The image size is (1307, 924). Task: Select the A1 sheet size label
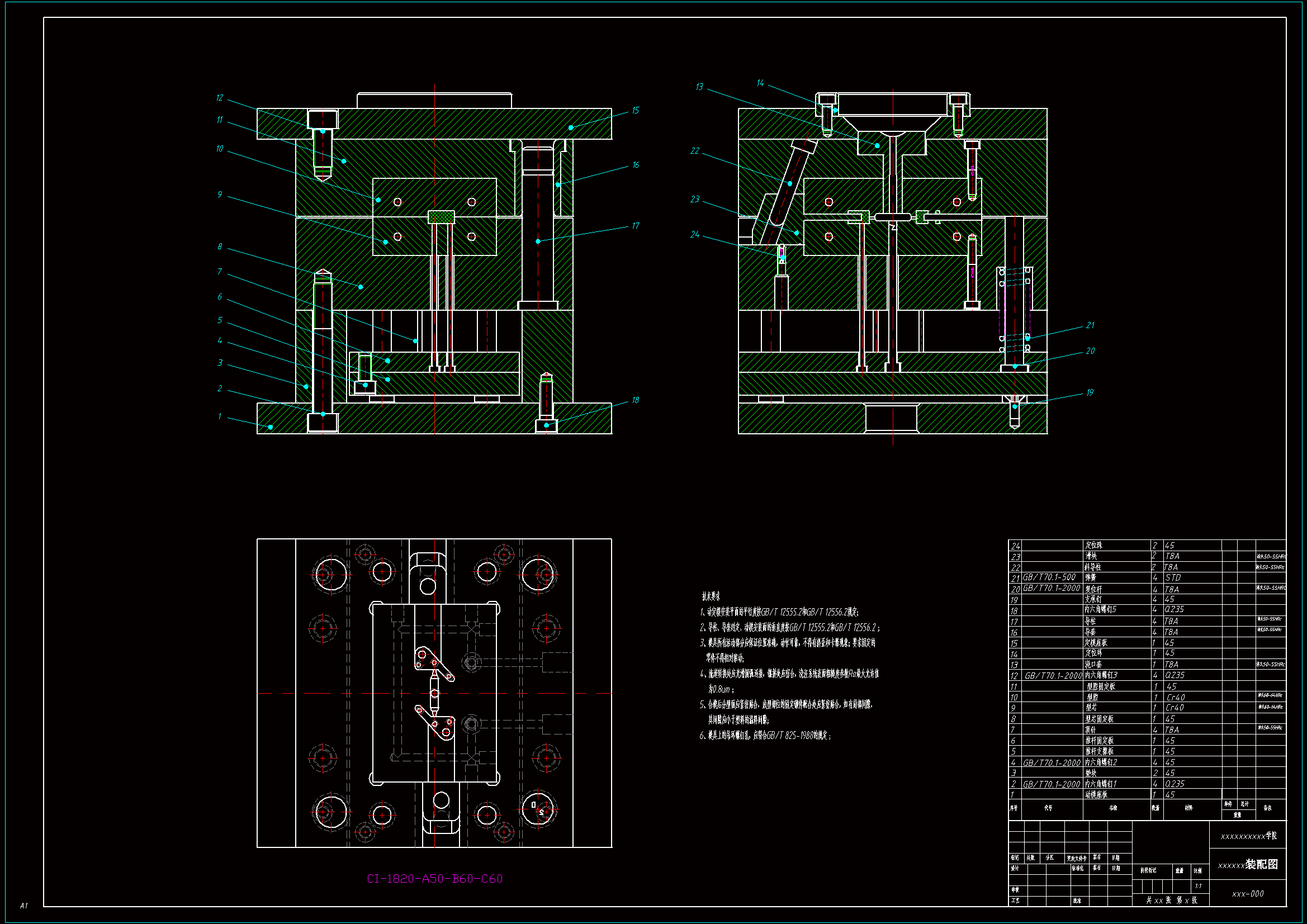point(23,905)
